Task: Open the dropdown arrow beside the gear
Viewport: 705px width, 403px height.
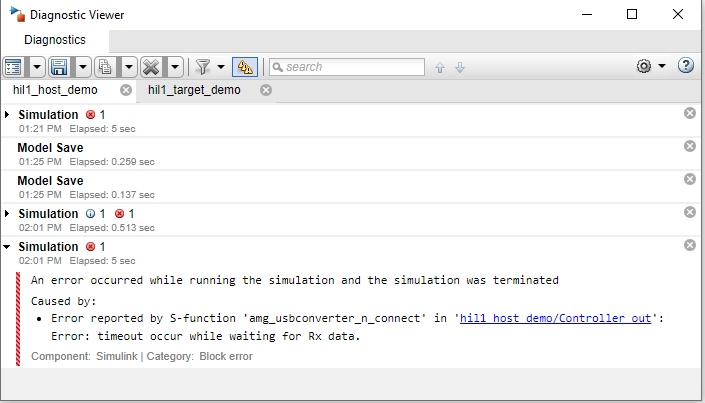Action: click(x=662, y=66)
